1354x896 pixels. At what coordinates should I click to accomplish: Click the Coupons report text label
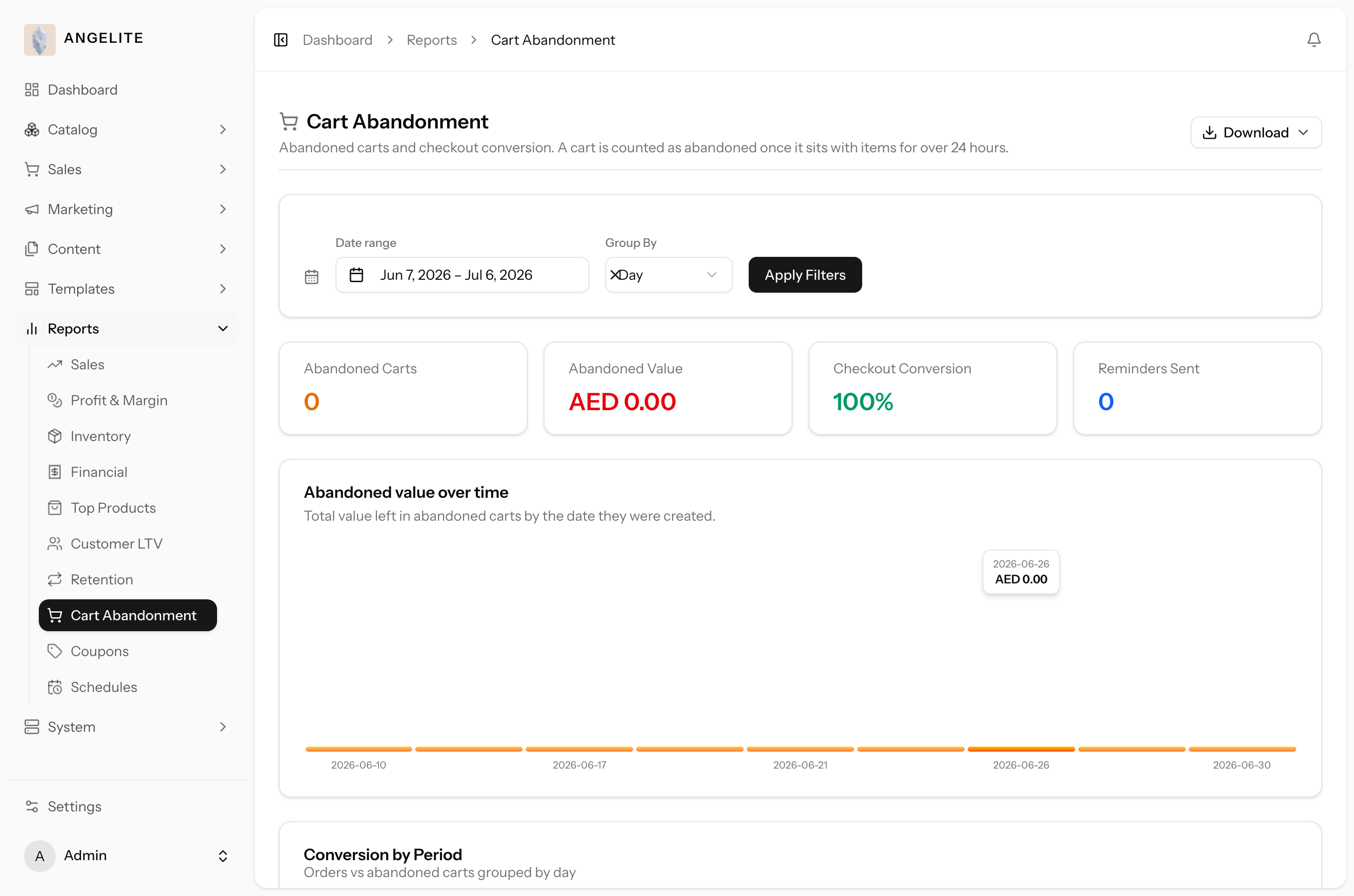coord(100,652)
